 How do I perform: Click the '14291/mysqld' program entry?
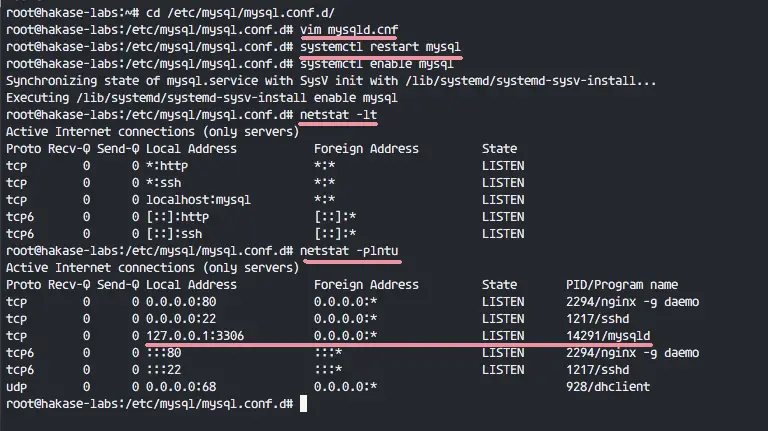(x=608, y=335)
